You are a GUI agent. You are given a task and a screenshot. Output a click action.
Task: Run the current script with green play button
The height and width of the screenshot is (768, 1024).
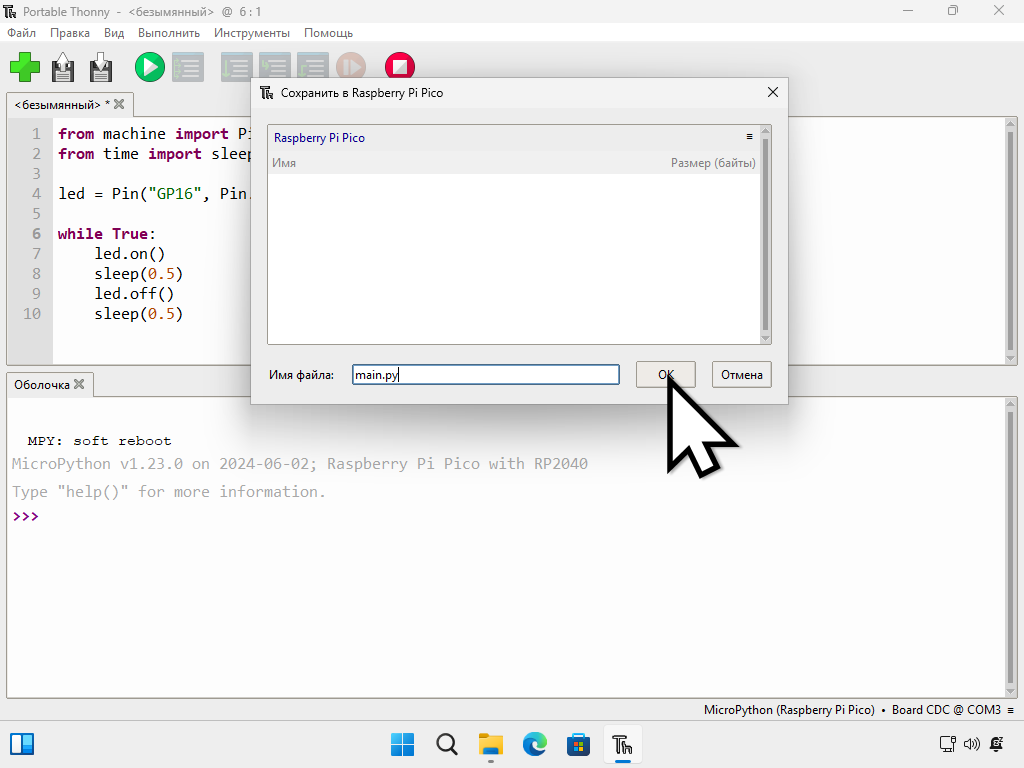tap(150, 67)
